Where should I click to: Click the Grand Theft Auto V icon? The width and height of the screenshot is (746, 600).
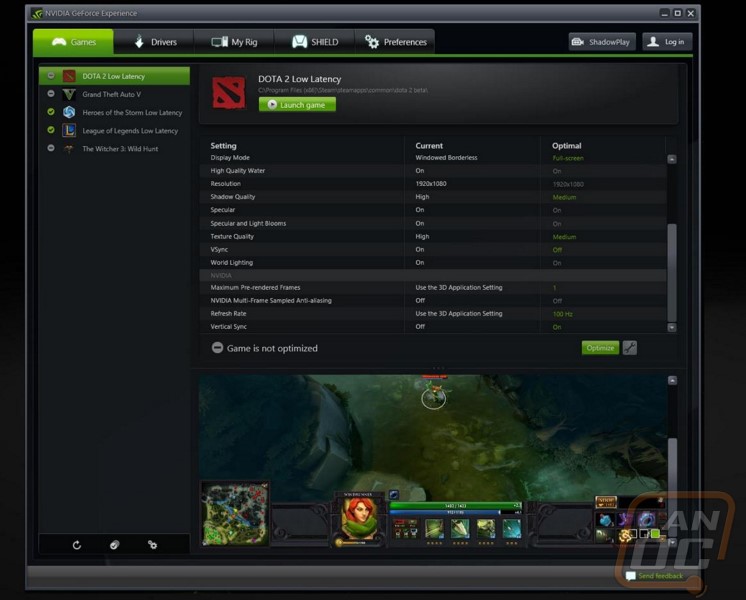pos(69,94)
